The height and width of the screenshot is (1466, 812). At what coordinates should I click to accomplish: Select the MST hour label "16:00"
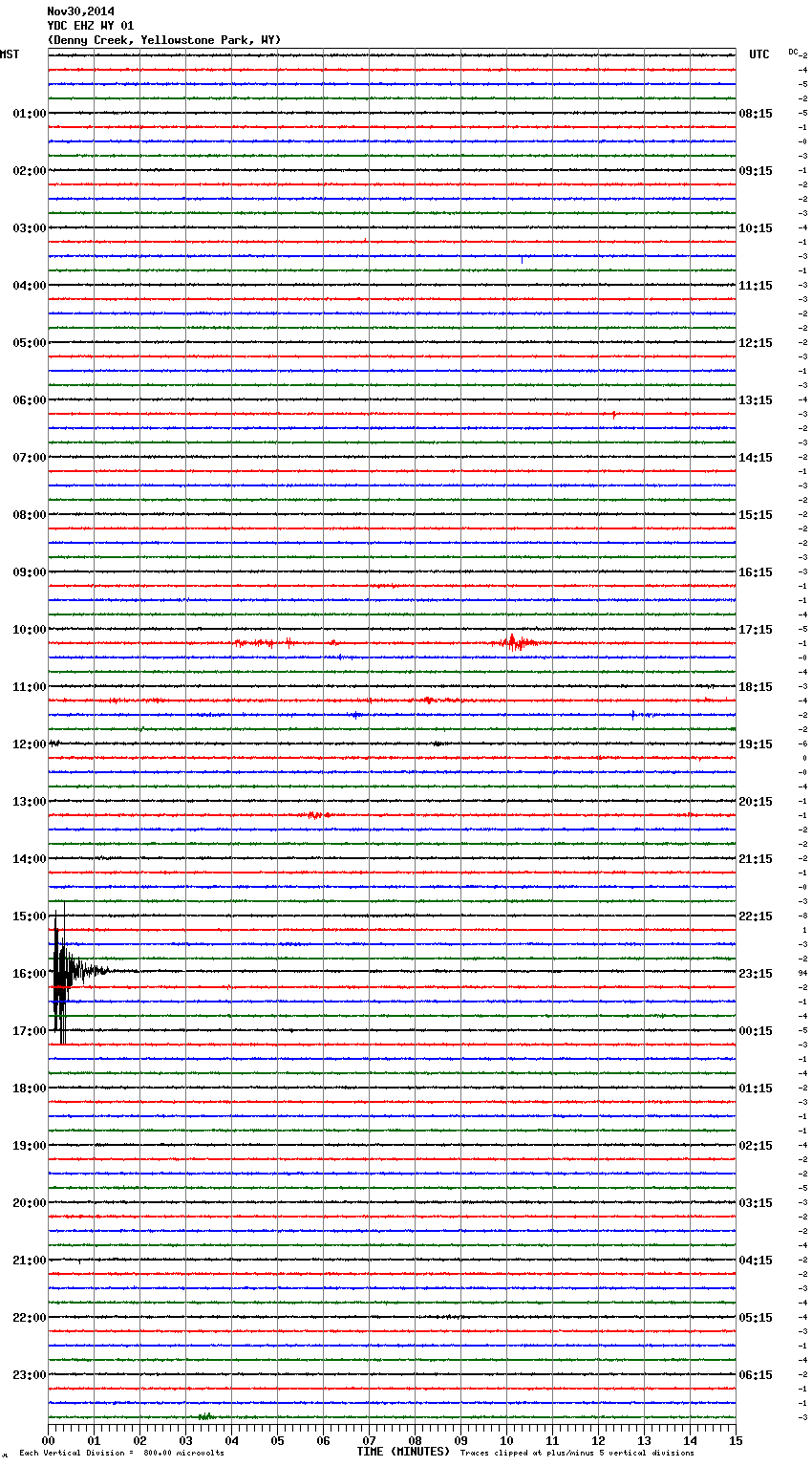click(30, 974)
